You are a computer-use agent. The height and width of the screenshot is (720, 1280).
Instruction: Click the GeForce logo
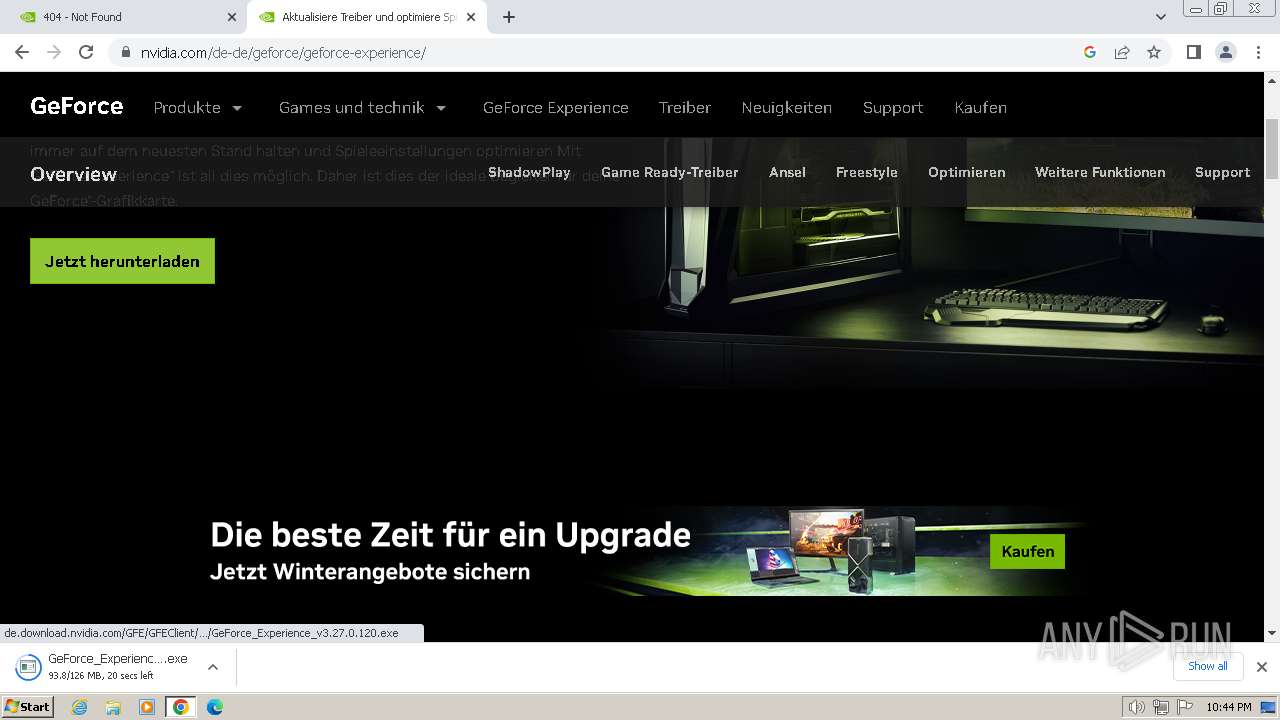[77, 106]
